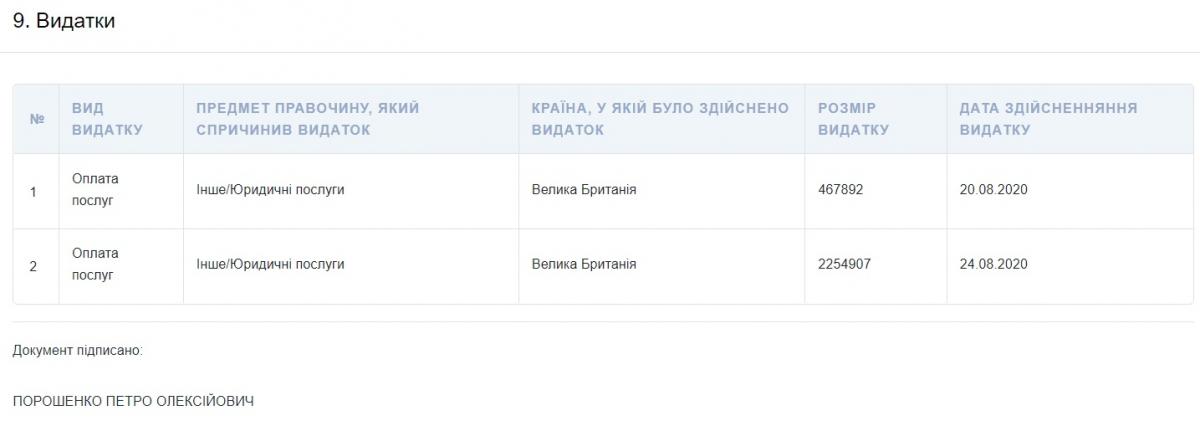This screenshot has width=1200, height=421.
Task: Click "Велика Британія" in the second row
Action: coord(584,265)
